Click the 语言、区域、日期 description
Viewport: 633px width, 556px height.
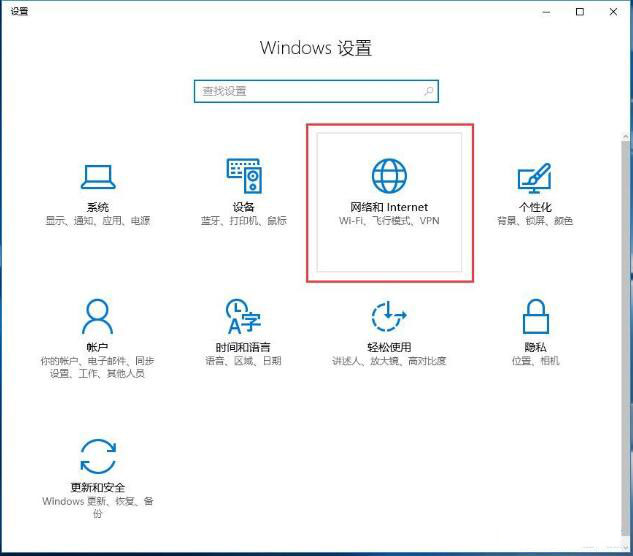[243, 361]
